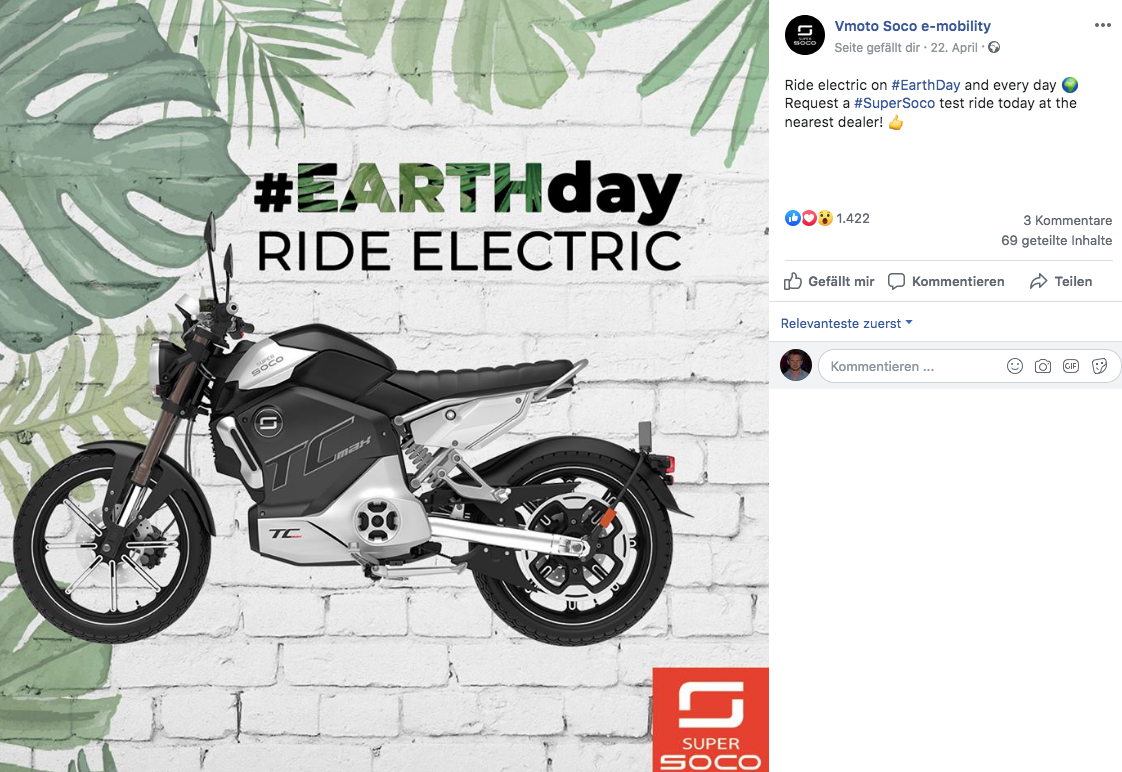
Task: Open the sticker picker icon
Action: point(1100,366)
